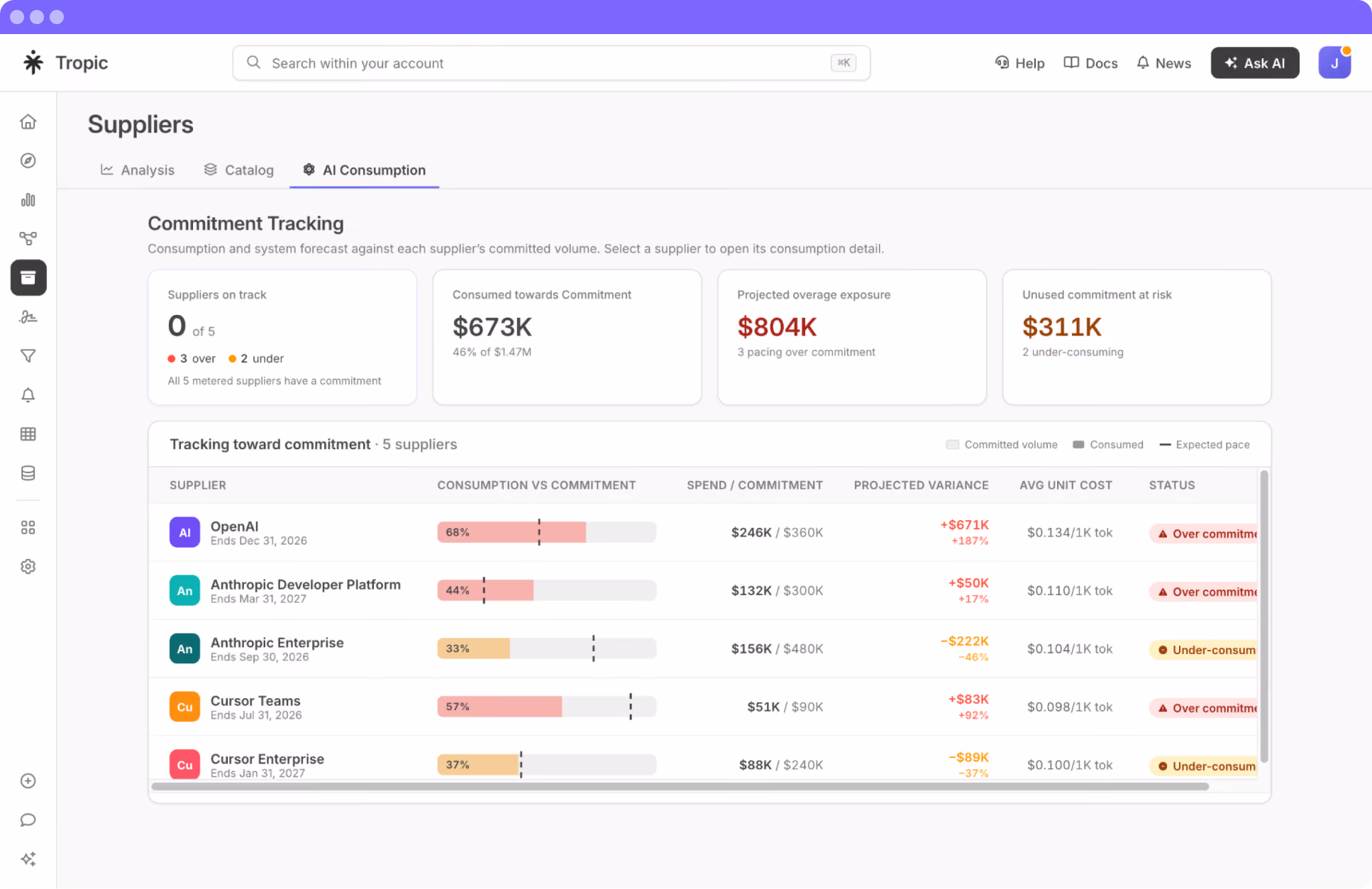Click the SUPPLIER column header
1372x889 pixels.
pyautogui.click(x=198, y=485)
